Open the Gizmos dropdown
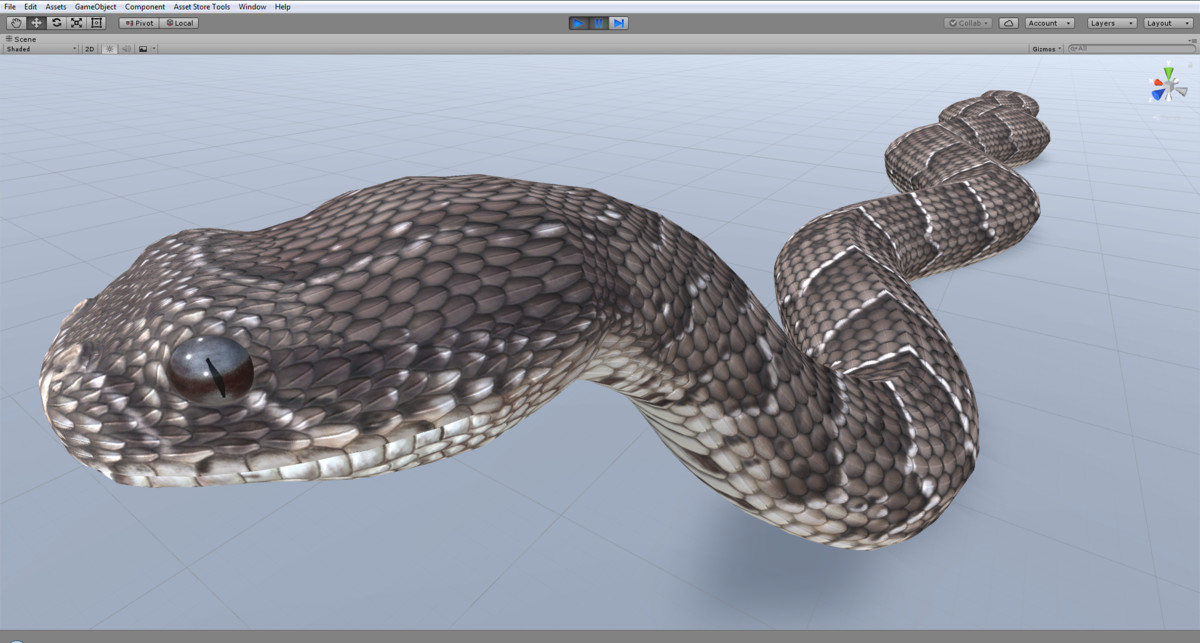This screenshot has height=643, width=1200. pos(1043,47)
